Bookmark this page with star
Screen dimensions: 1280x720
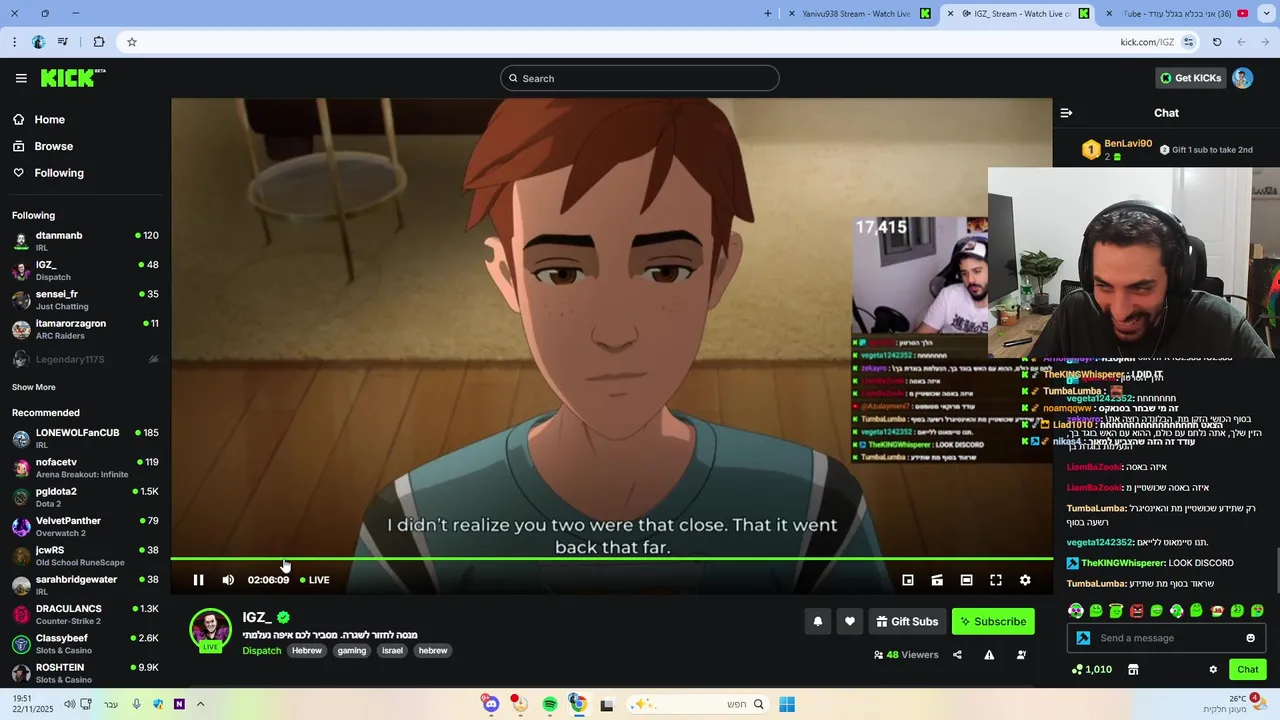(x=131, y=42)
